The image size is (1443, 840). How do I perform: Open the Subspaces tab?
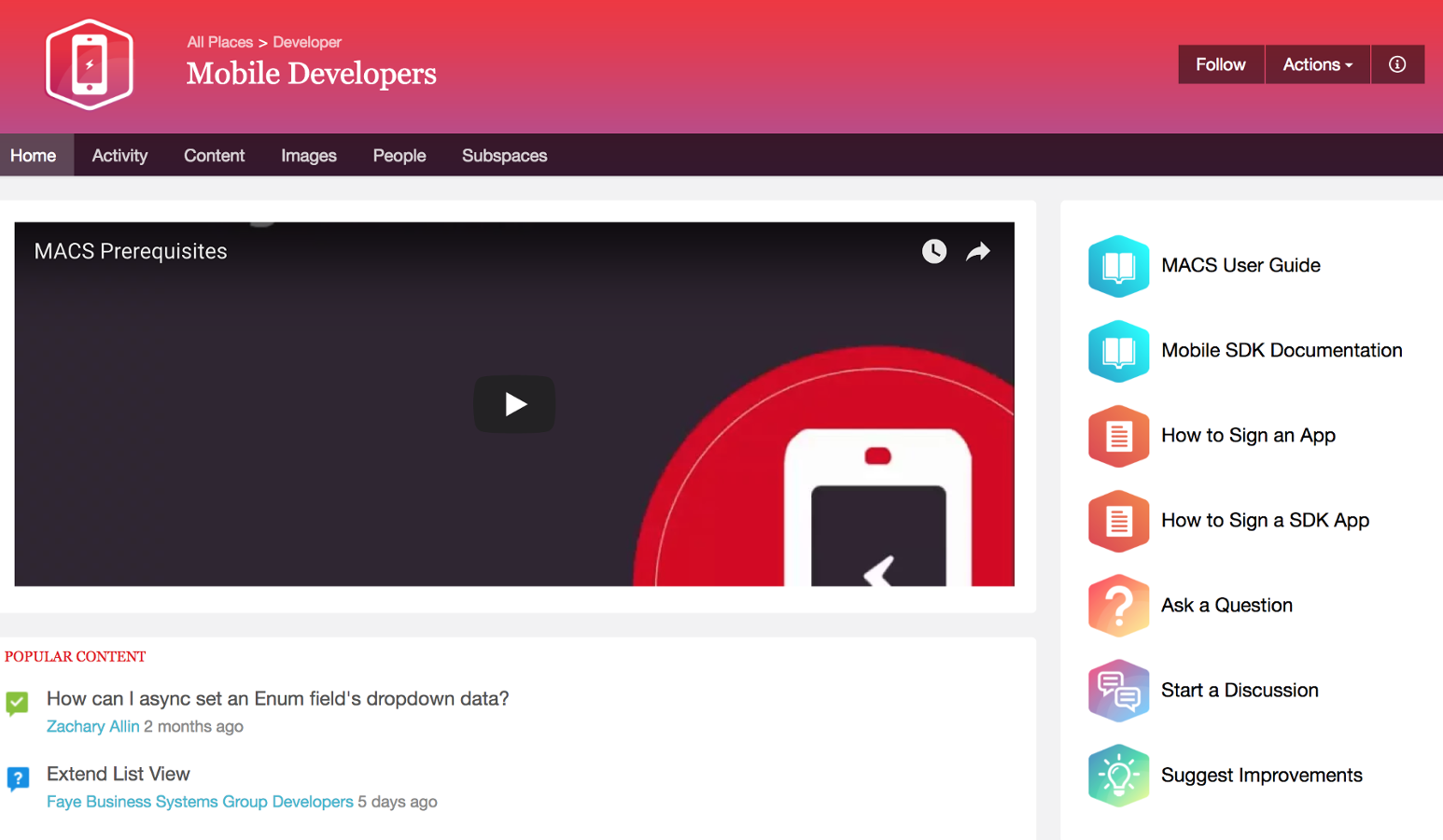click(x=504, y=156)
